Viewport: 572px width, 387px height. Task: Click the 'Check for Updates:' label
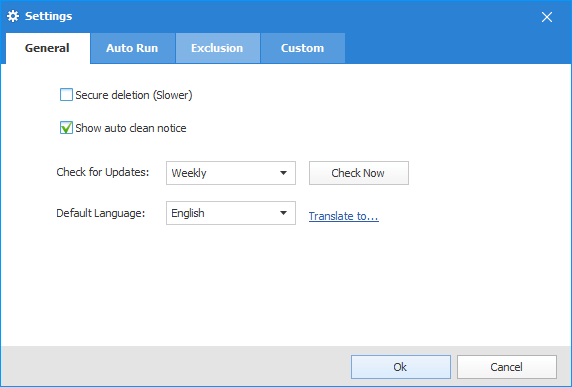(x=103, y=172)
